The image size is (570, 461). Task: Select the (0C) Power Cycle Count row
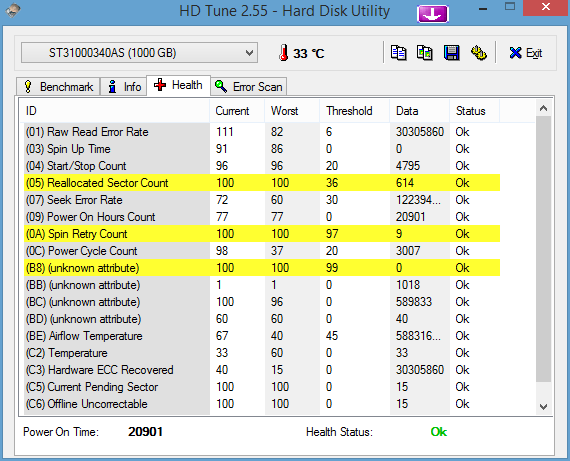coord(262,251)
